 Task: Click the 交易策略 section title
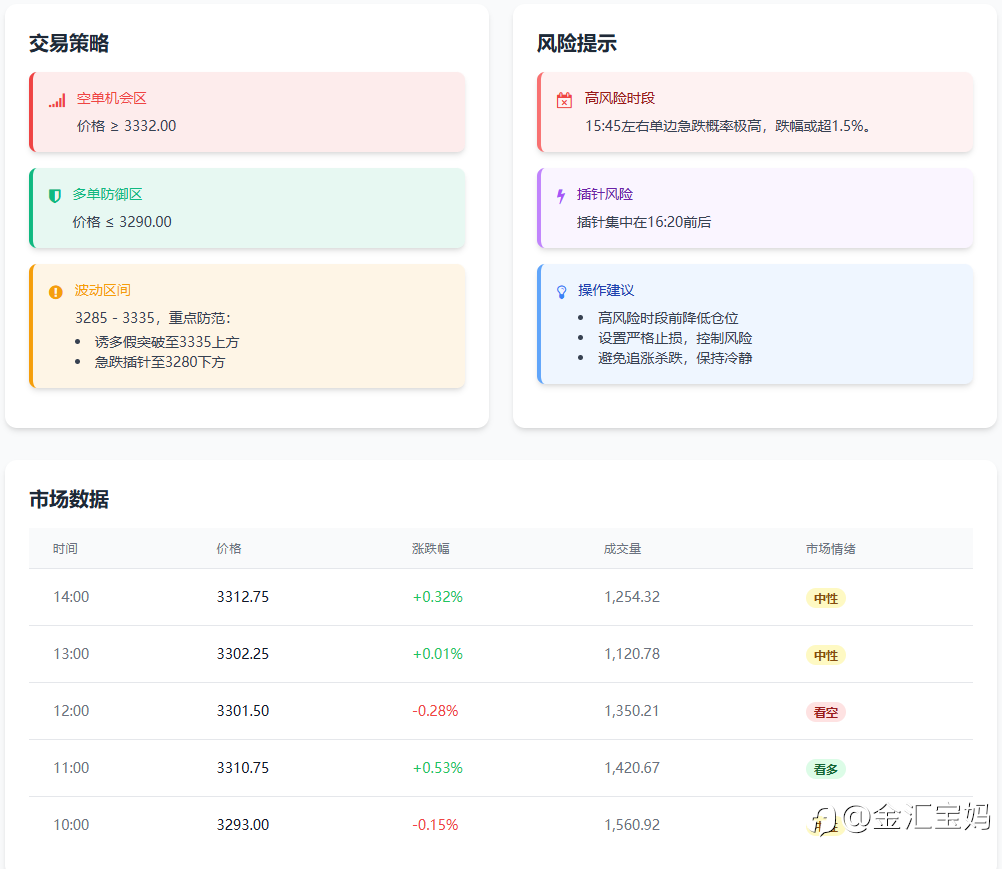click(69, 43)
